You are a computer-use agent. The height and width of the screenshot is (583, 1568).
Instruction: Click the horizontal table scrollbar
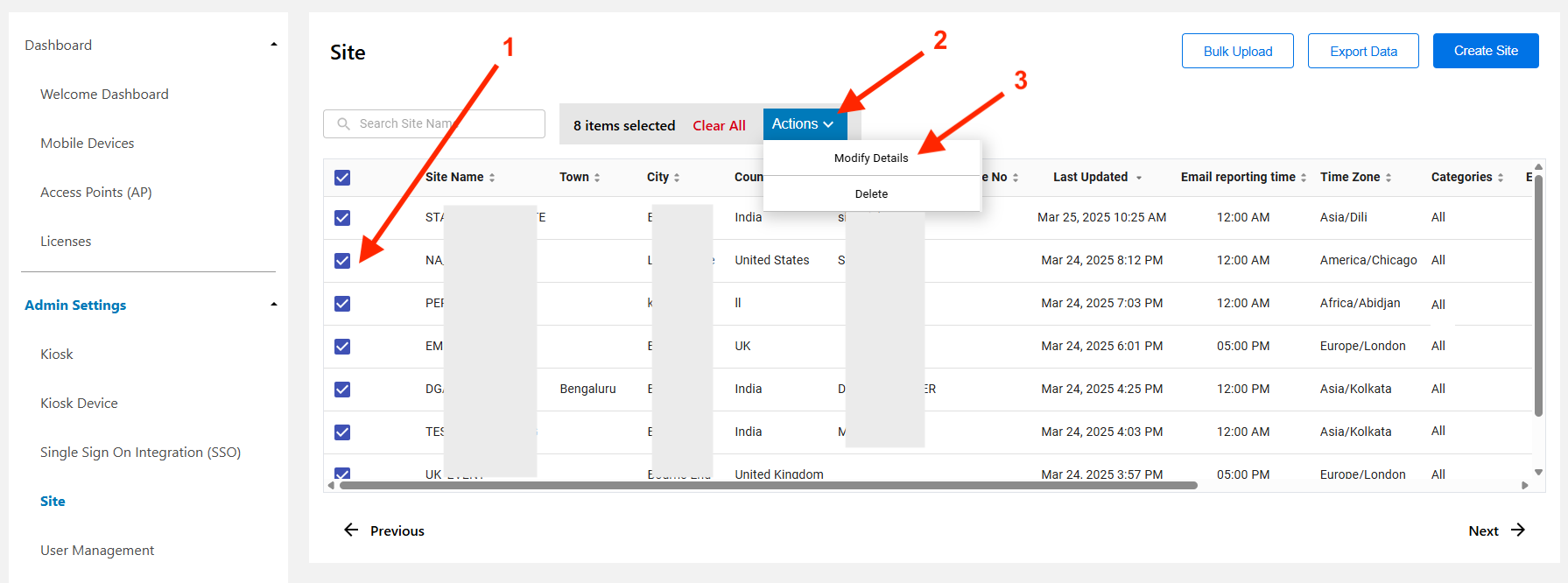click(x=767, y=485)
